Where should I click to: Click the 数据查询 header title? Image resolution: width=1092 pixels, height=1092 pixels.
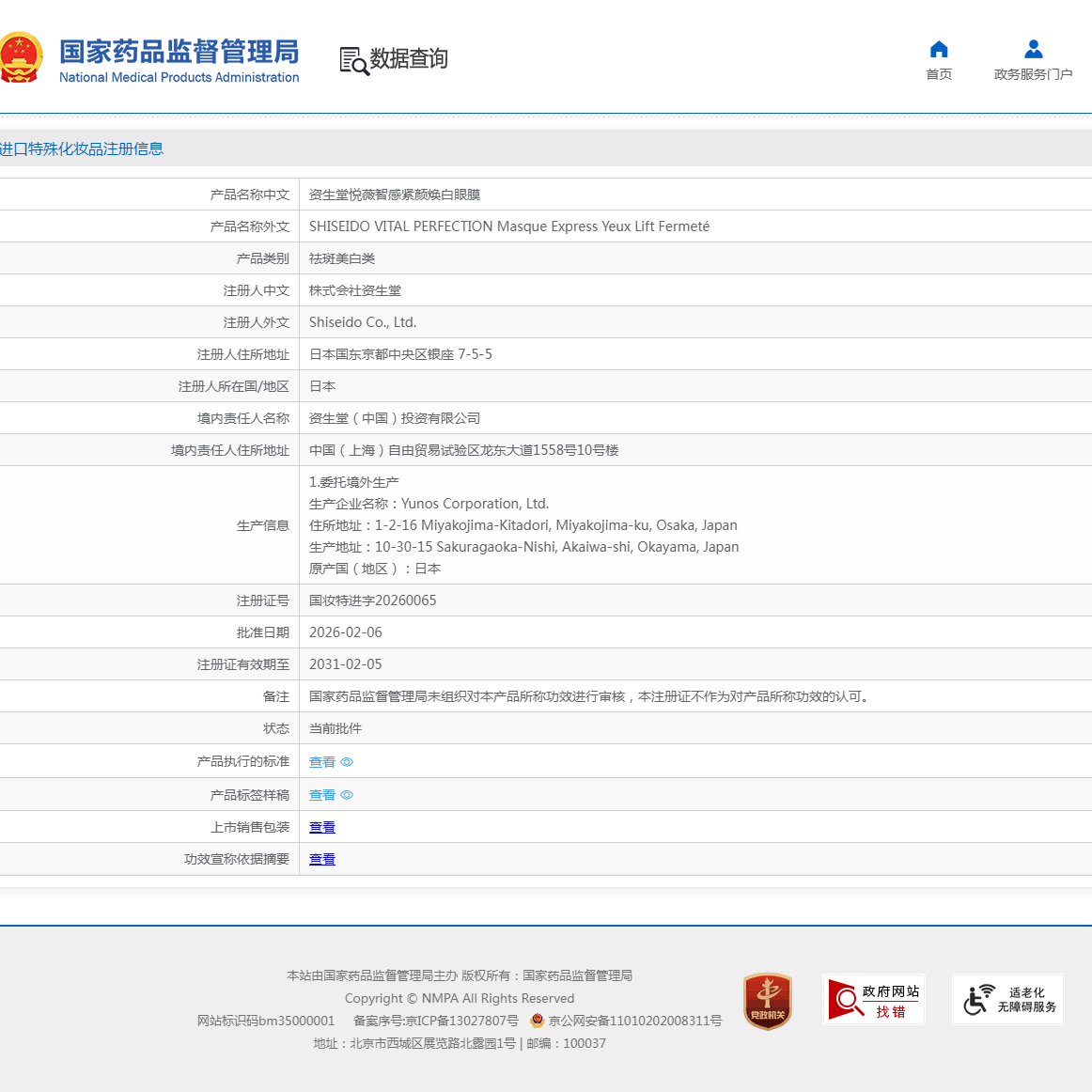click(409, 58)
